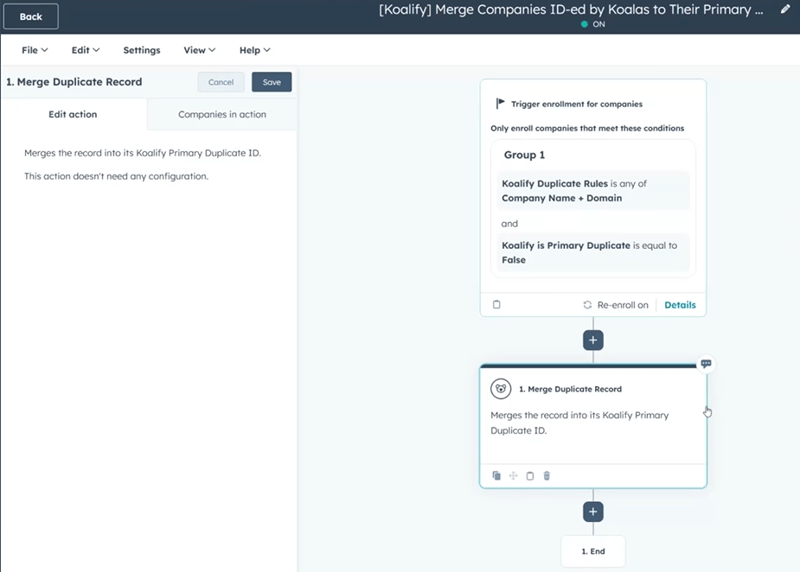800x572 pixels.
Task: Click the 'and' connector between conditions
Action: click(x=509, y=223)
